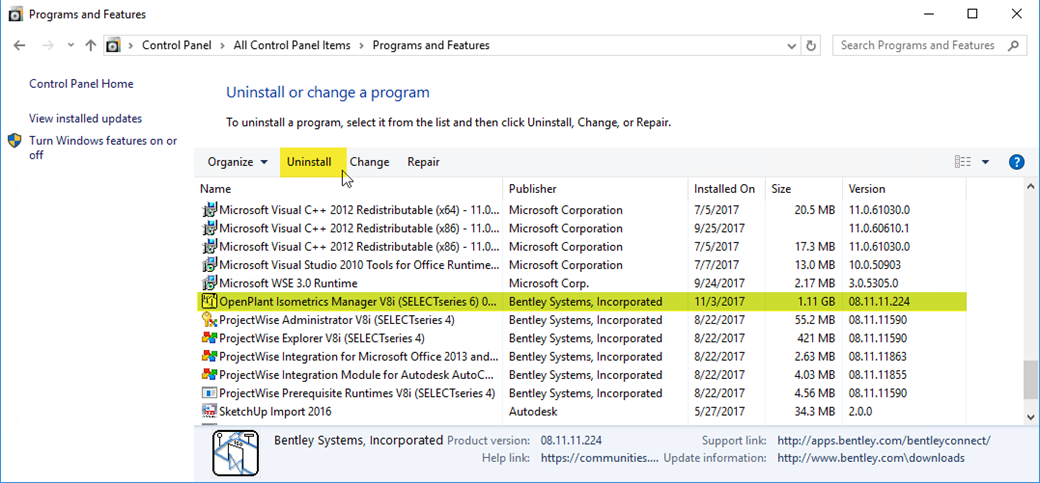Open the recent locations dropdown chevron

click(x=70, y=46)
